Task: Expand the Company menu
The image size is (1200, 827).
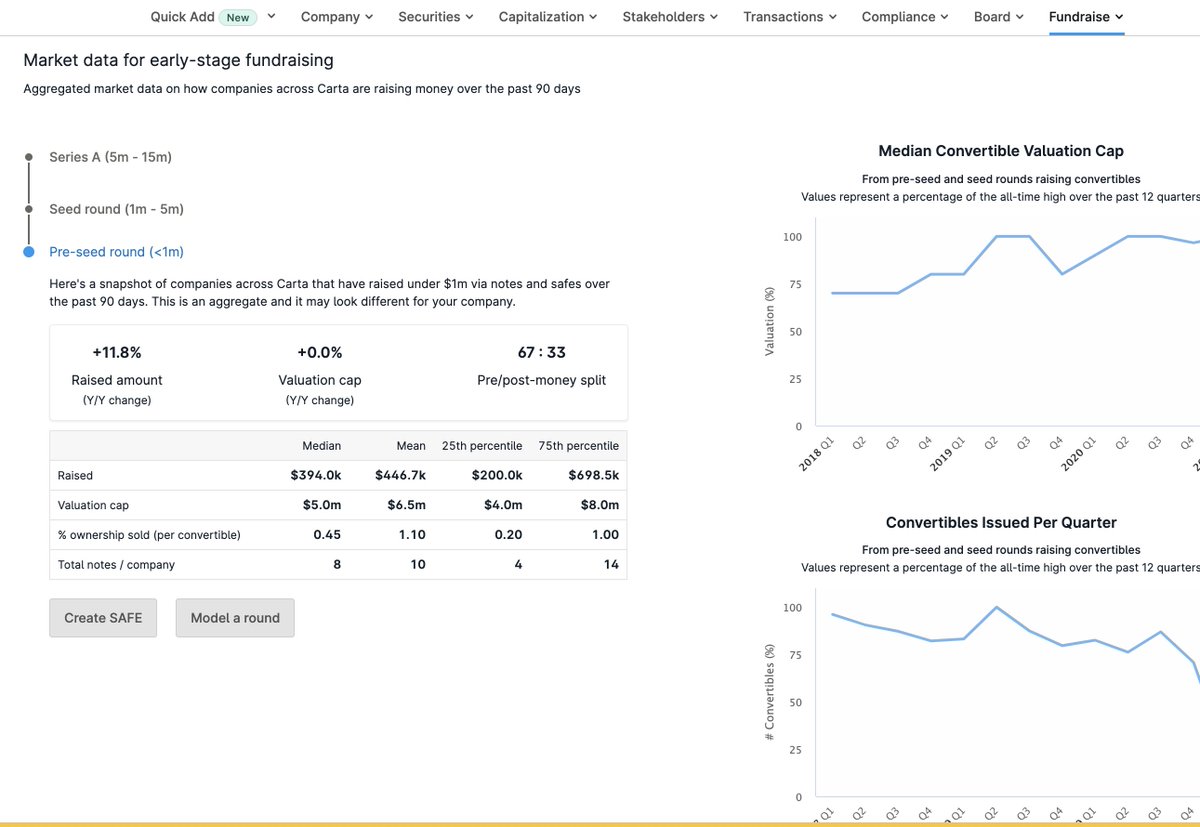Action: coord(337,17)
